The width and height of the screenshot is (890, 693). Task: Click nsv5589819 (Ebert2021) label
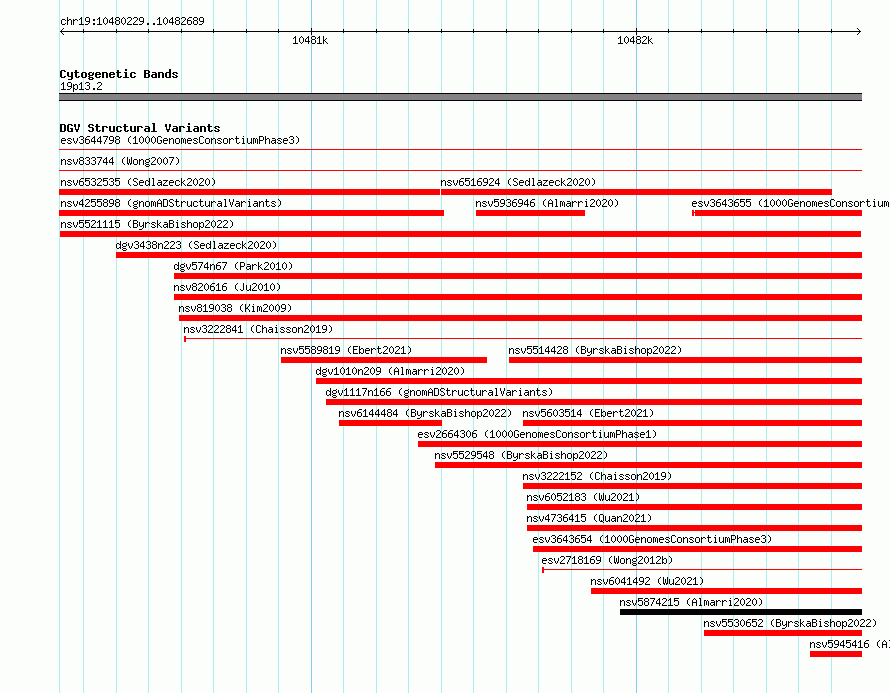click(x=346, y=350)
